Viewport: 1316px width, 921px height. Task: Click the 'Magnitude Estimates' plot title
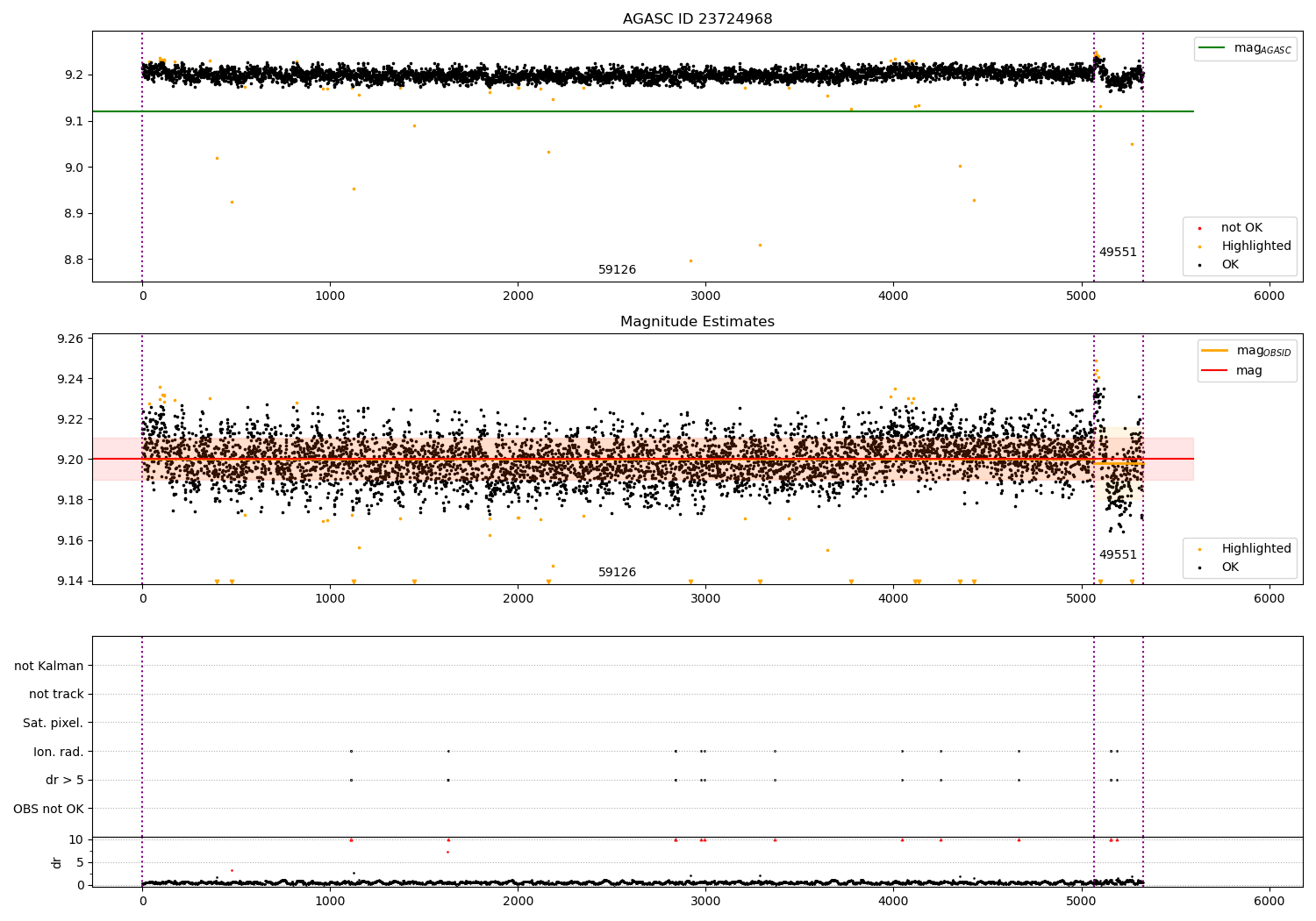click(x=697, y=322)
